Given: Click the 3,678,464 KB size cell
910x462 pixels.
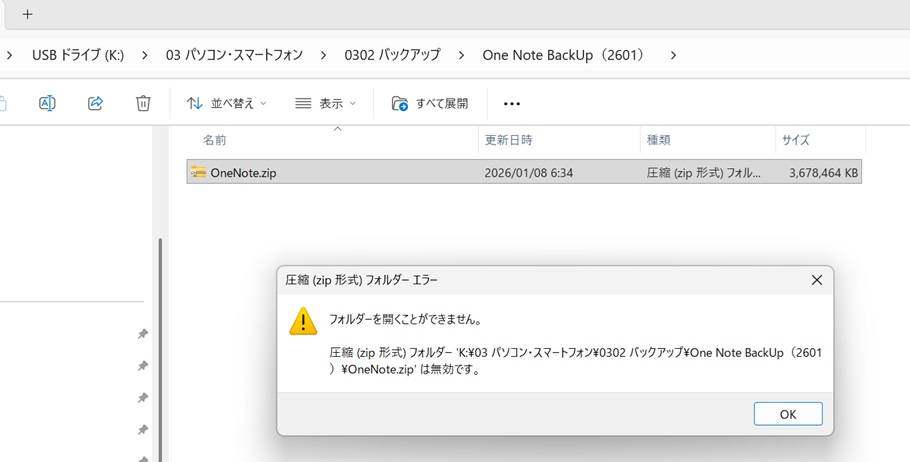Looking at the screenshot, I should click(824, 173).
